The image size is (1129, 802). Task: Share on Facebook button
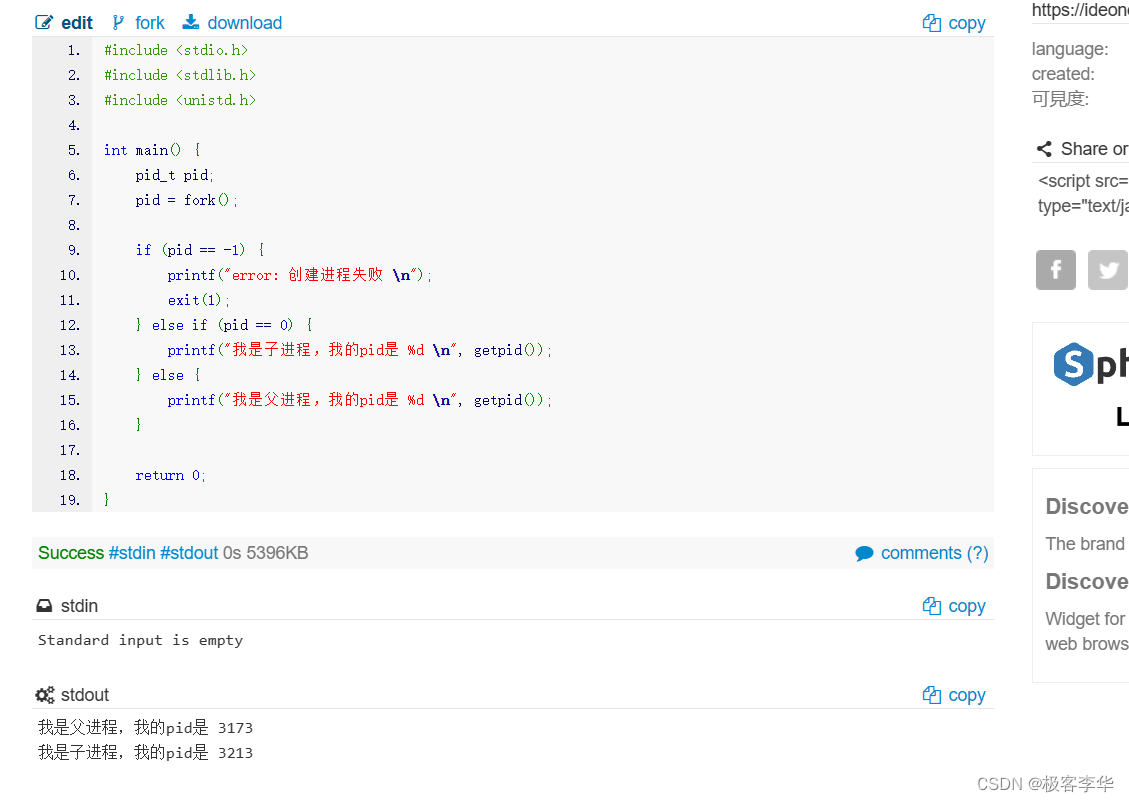[1056, 270]
